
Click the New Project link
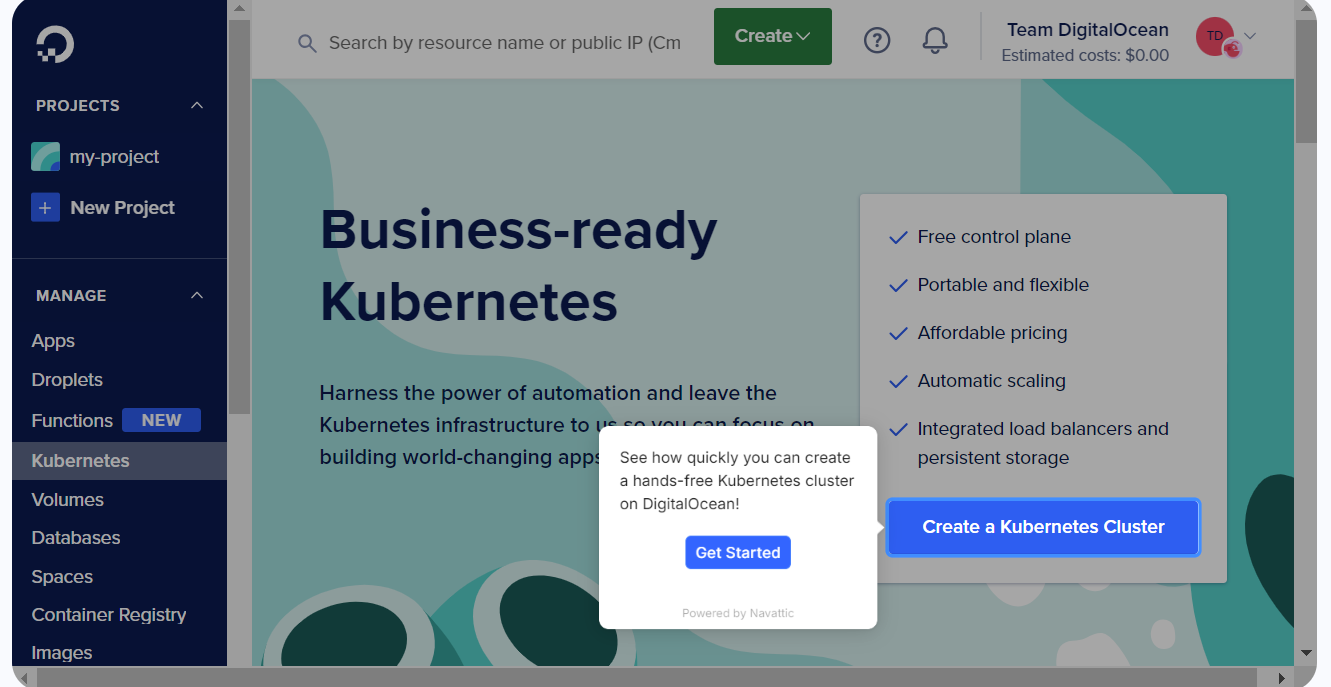[123, 208]
